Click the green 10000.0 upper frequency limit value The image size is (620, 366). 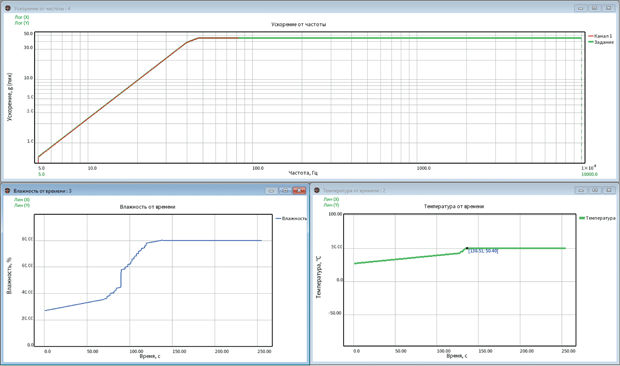(x=589, y=174)
